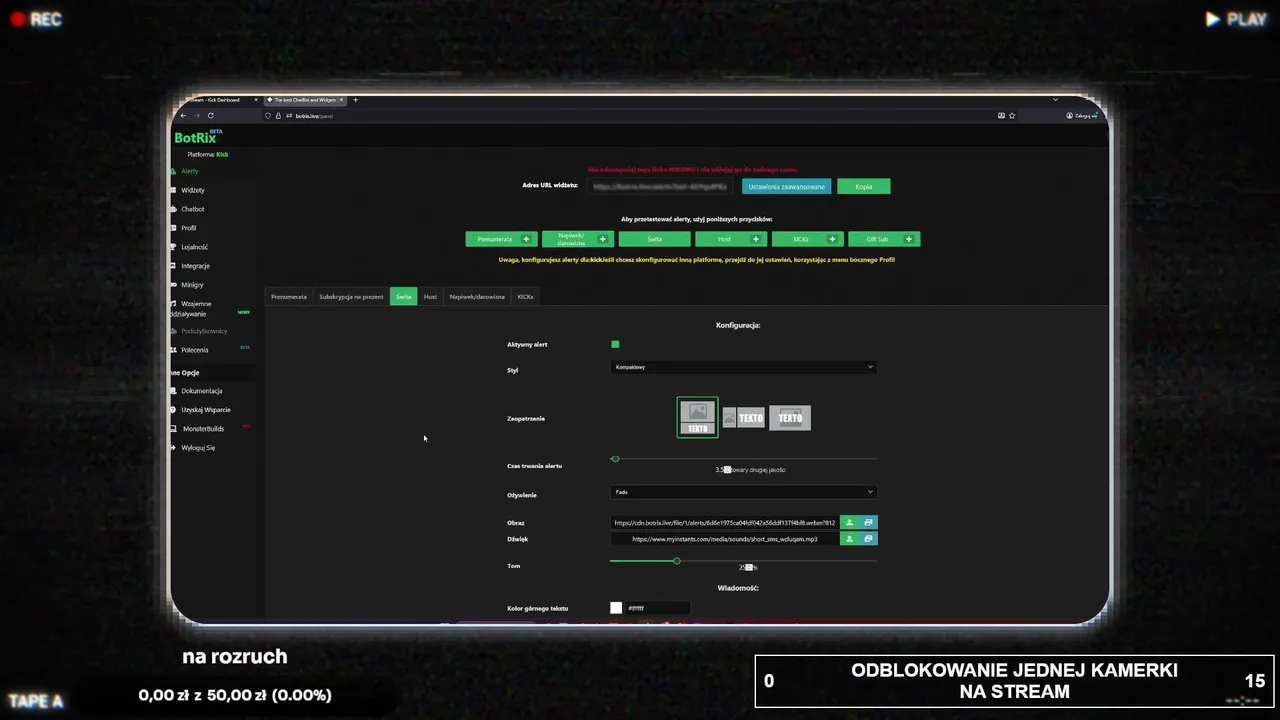Click the plus icon on the Napiwek/darowizna test button

point(602,239)
